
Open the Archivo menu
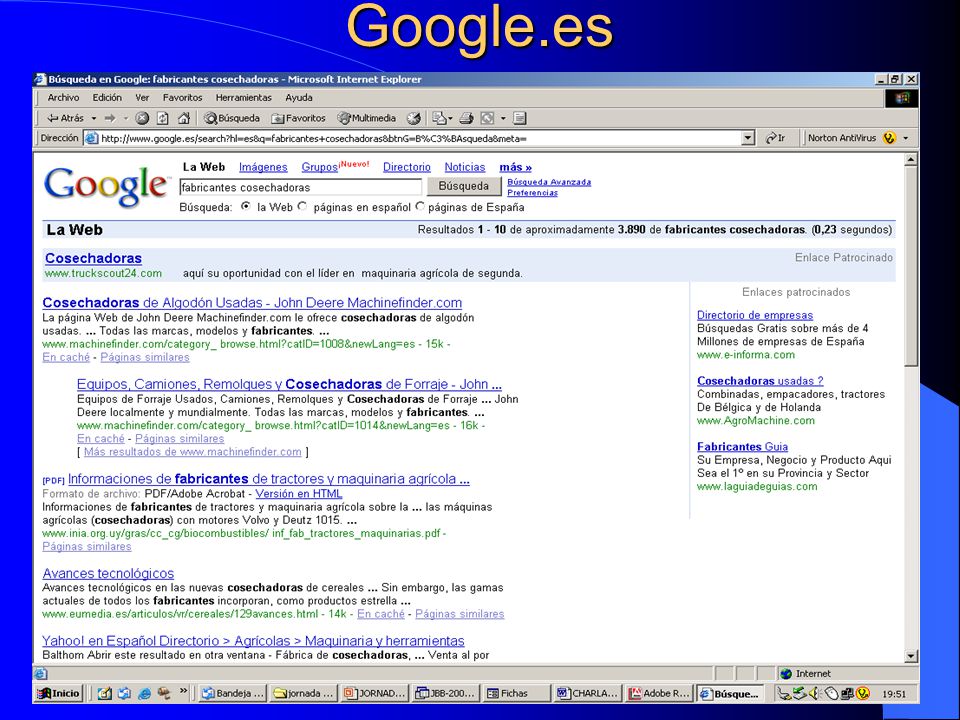pos(63,97)
